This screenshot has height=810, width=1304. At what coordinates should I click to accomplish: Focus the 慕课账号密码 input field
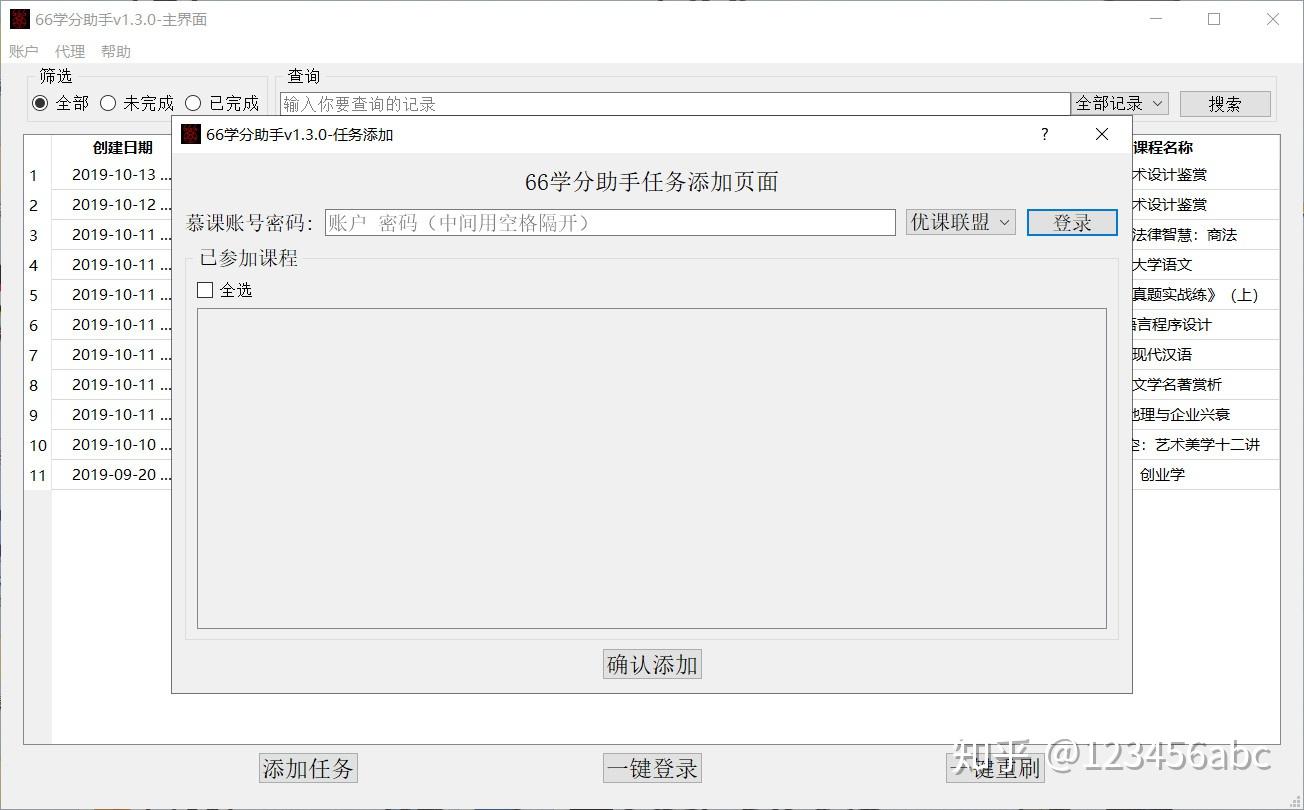(610, 222)
